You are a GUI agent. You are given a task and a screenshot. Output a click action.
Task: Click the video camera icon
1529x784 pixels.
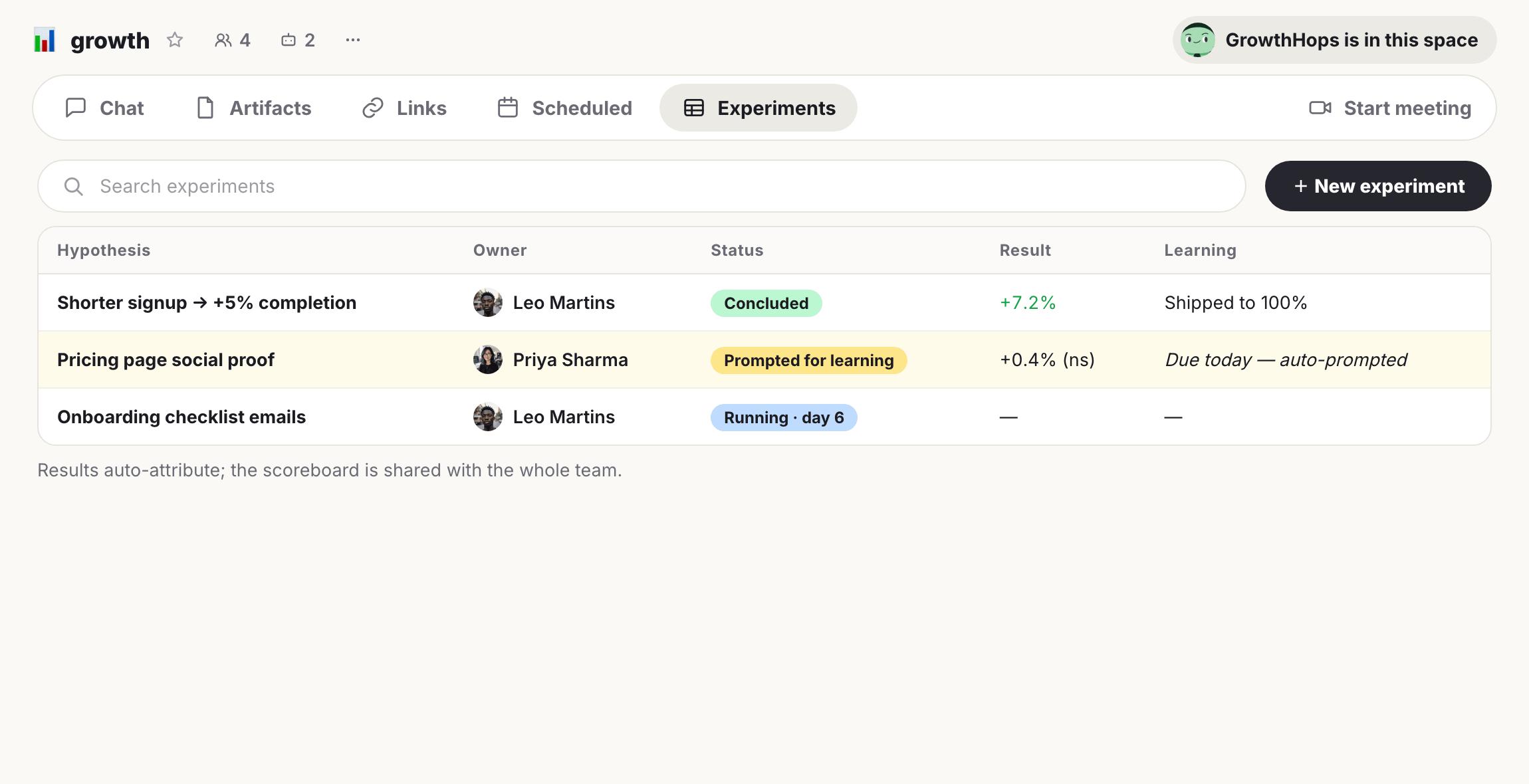tap(1320, 108)
